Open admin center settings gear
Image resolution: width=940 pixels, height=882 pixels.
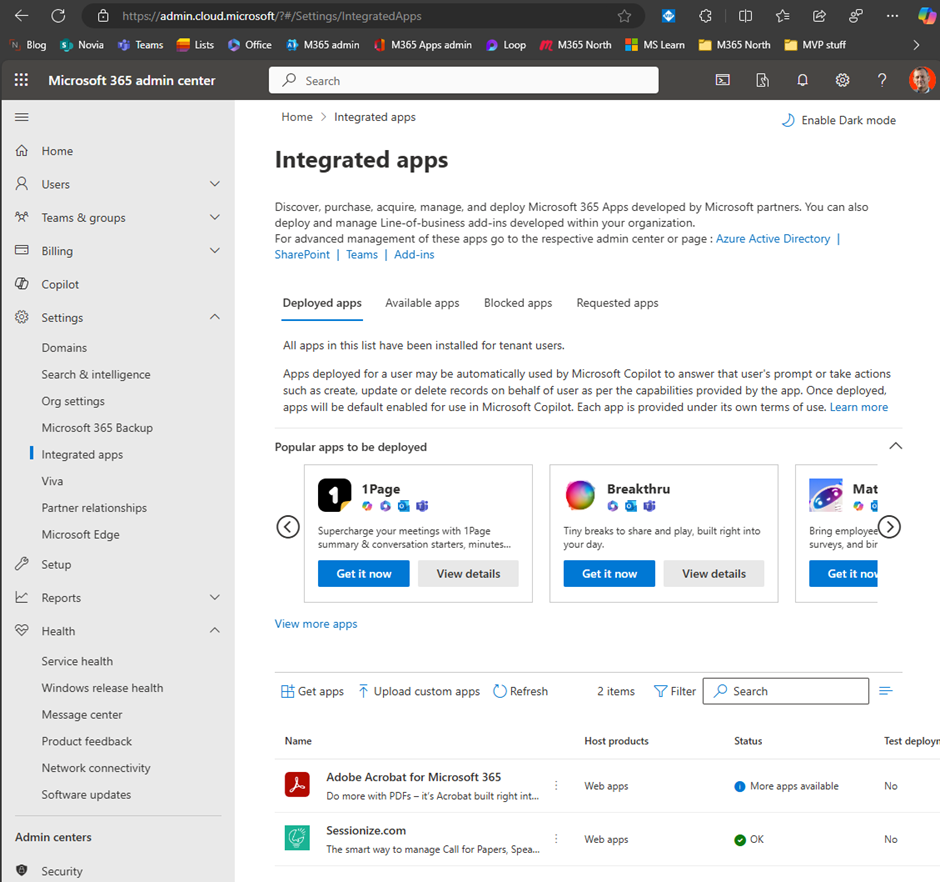click(842, 80)
